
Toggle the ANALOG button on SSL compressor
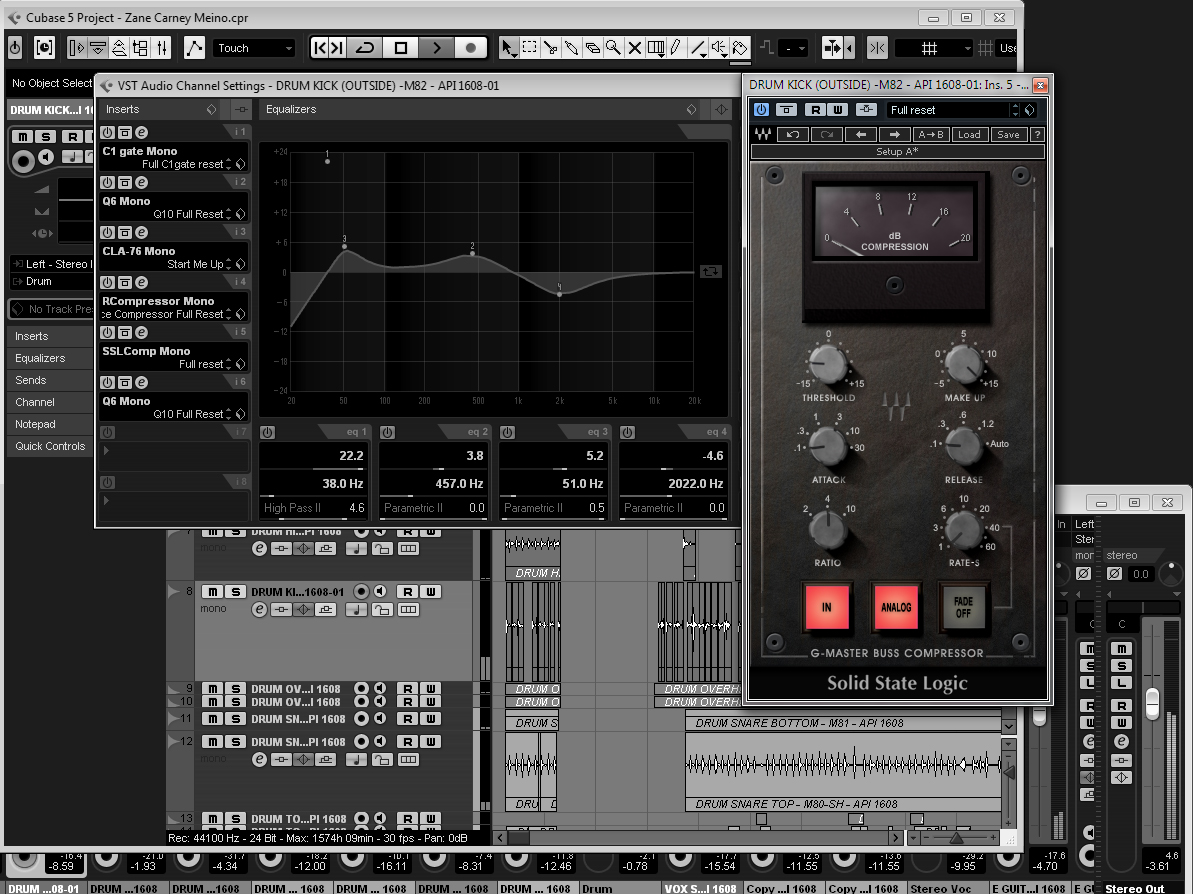[896, 607]
